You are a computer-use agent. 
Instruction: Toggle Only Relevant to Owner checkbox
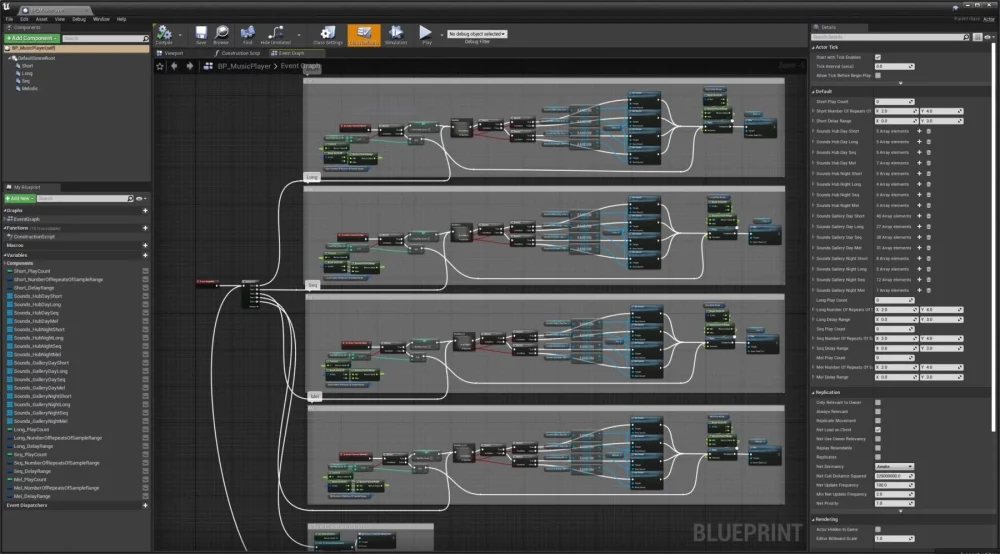point(878,402)
